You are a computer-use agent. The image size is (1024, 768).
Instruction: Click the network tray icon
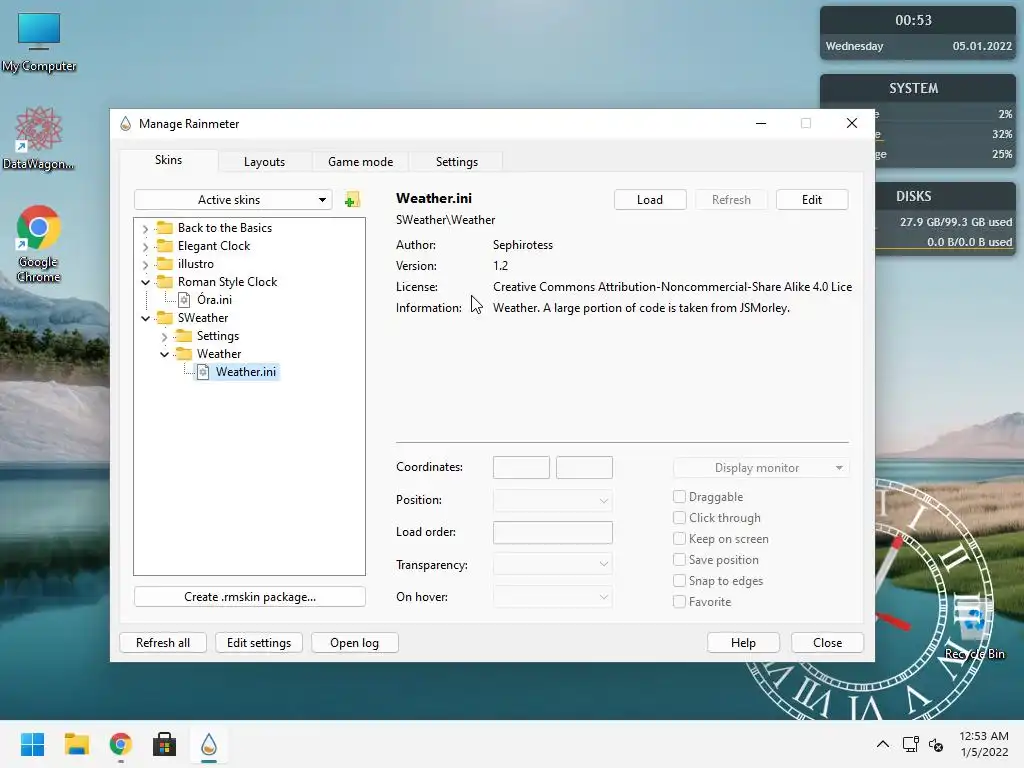pyautogui.click(x=910, y=744)
